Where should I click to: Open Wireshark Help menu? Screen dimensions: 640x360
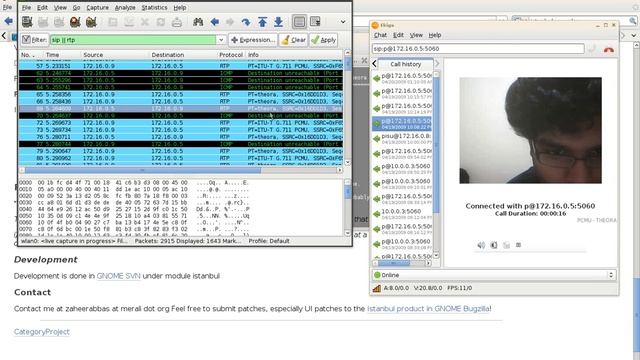click(180, 8)
